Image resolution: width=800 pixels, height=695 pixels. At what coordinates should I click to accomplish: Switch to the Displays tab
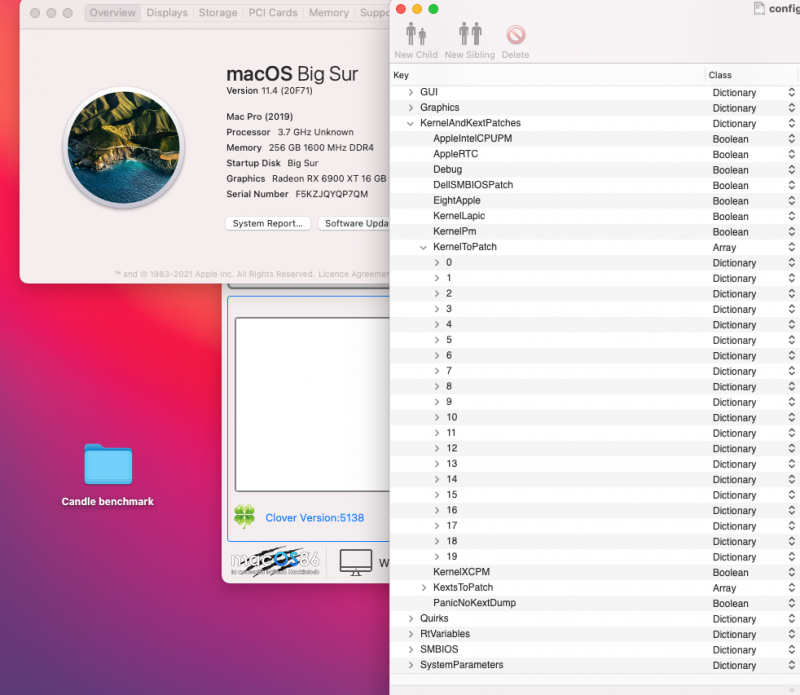pos(167,13)
